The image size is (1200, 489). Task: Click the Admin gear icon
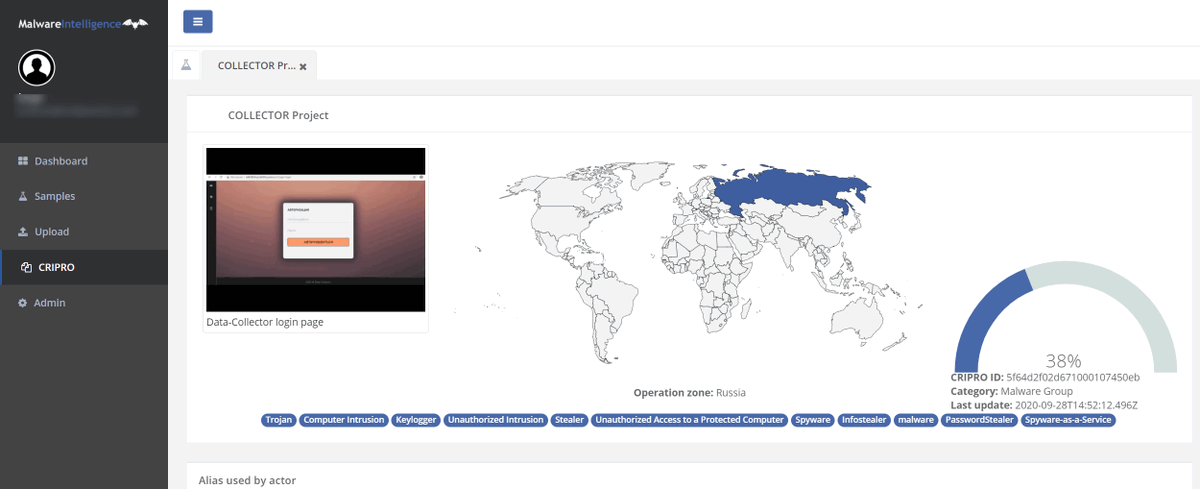pyautogui.click(x=23, y=303)
